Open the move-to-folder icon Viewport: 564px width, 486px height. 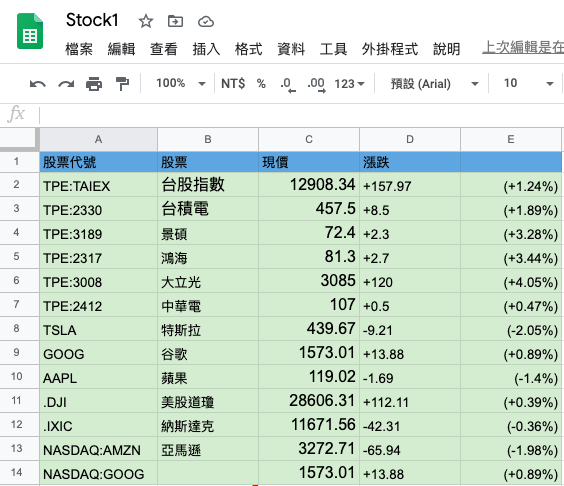coord(176,22)
